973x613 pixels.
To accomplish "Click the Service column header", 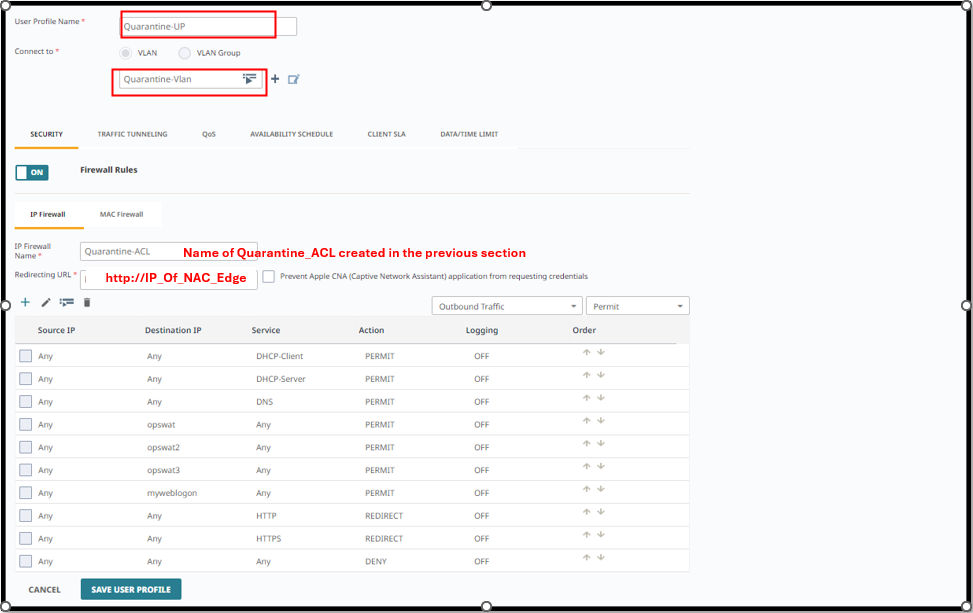I will coord(266,330).
